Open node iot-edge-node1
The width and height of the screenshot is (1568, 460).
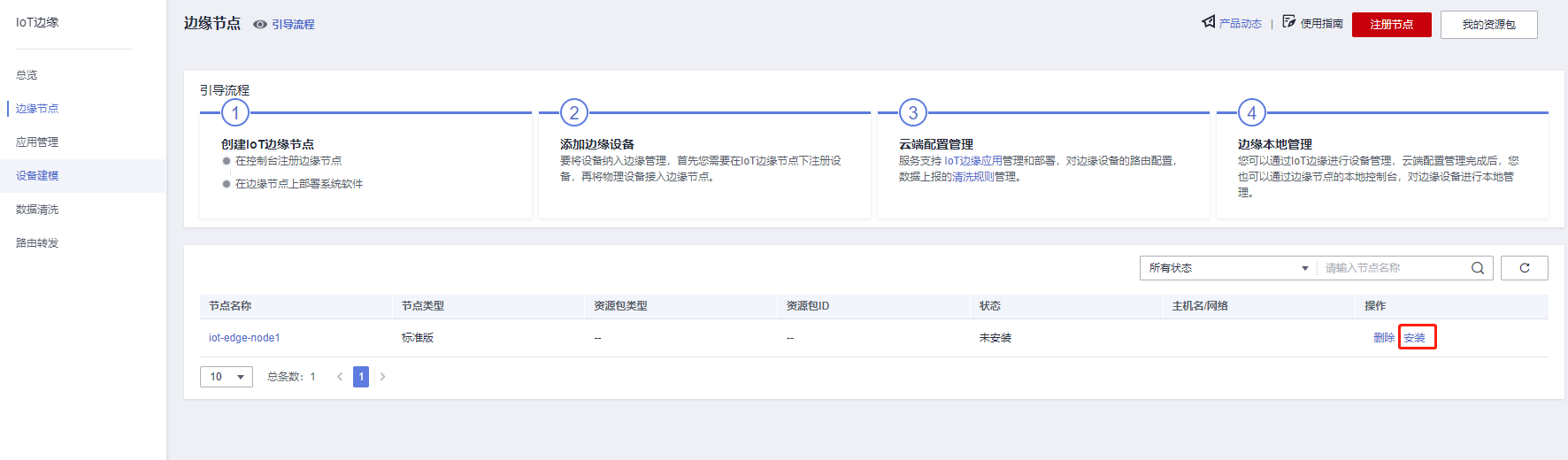pyautogui.click(x=244, y=338)
